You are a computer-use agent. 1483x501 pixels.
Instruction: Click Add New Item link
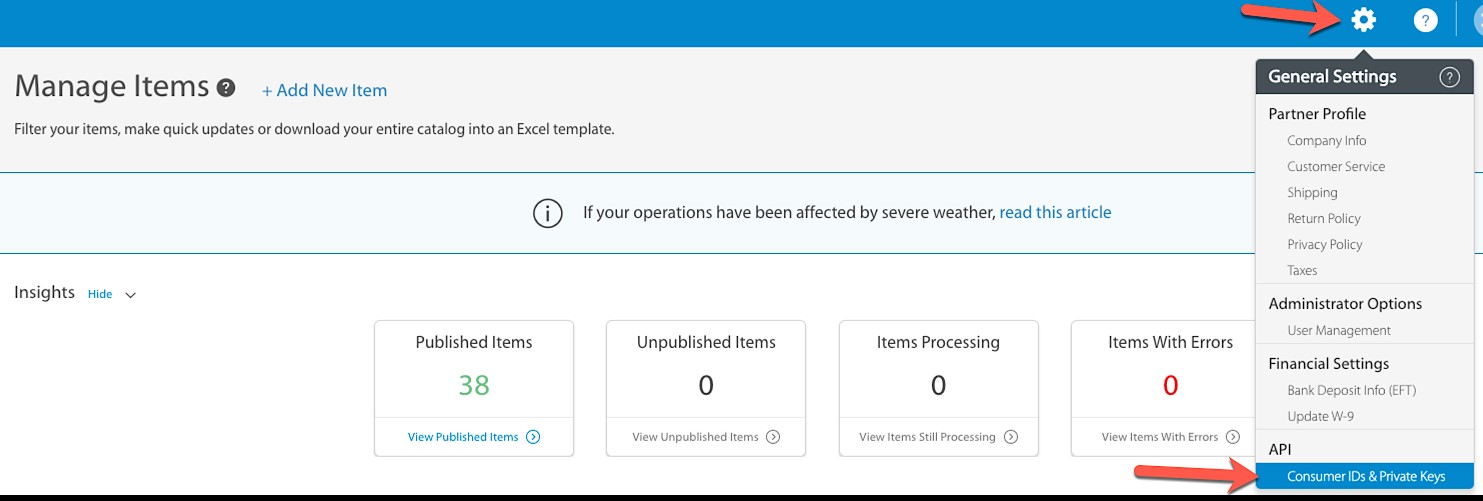[324, 90]
